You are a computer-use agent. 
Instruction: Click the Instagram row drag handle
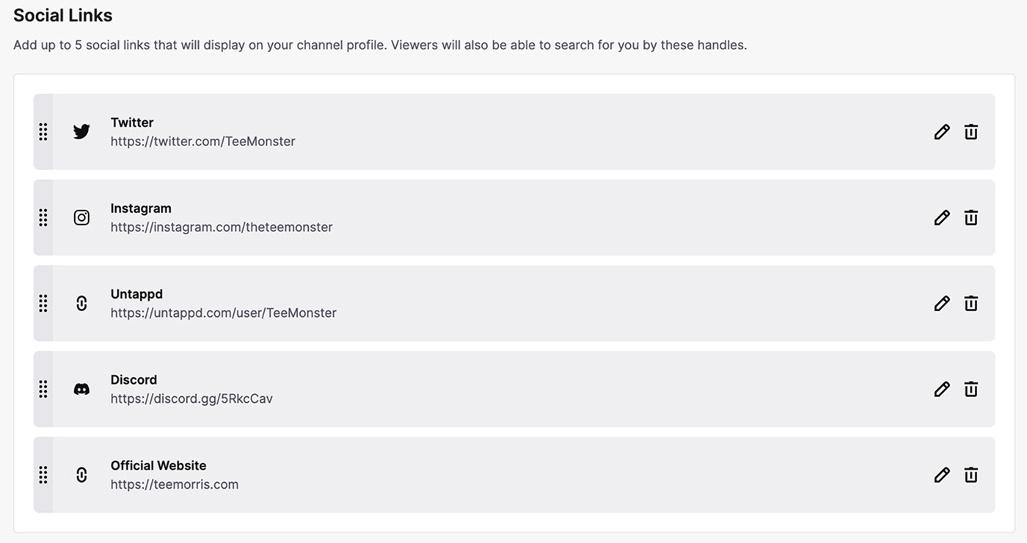(43, 218)
